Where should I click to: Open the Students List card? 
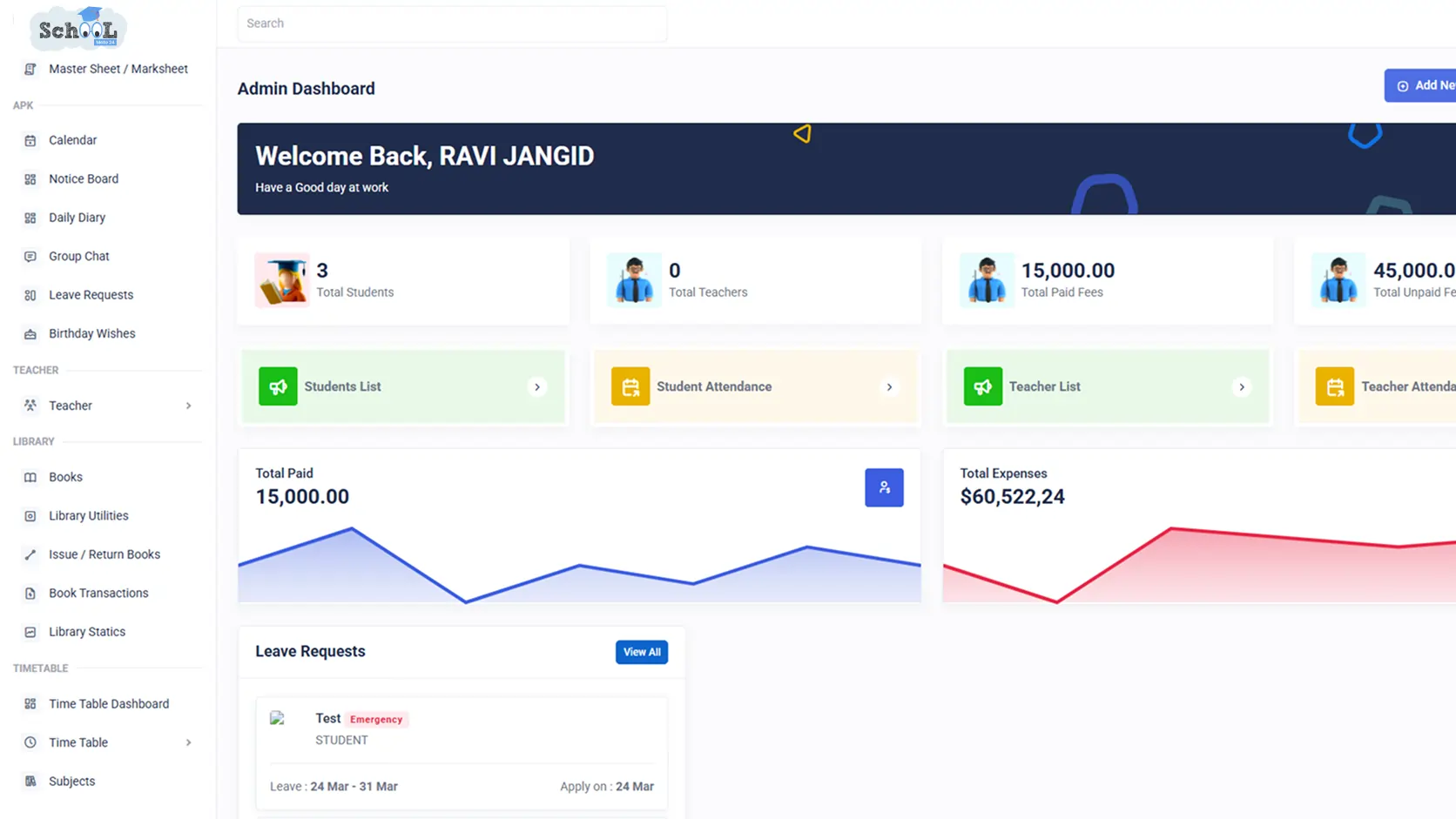[x=403, y=386]
